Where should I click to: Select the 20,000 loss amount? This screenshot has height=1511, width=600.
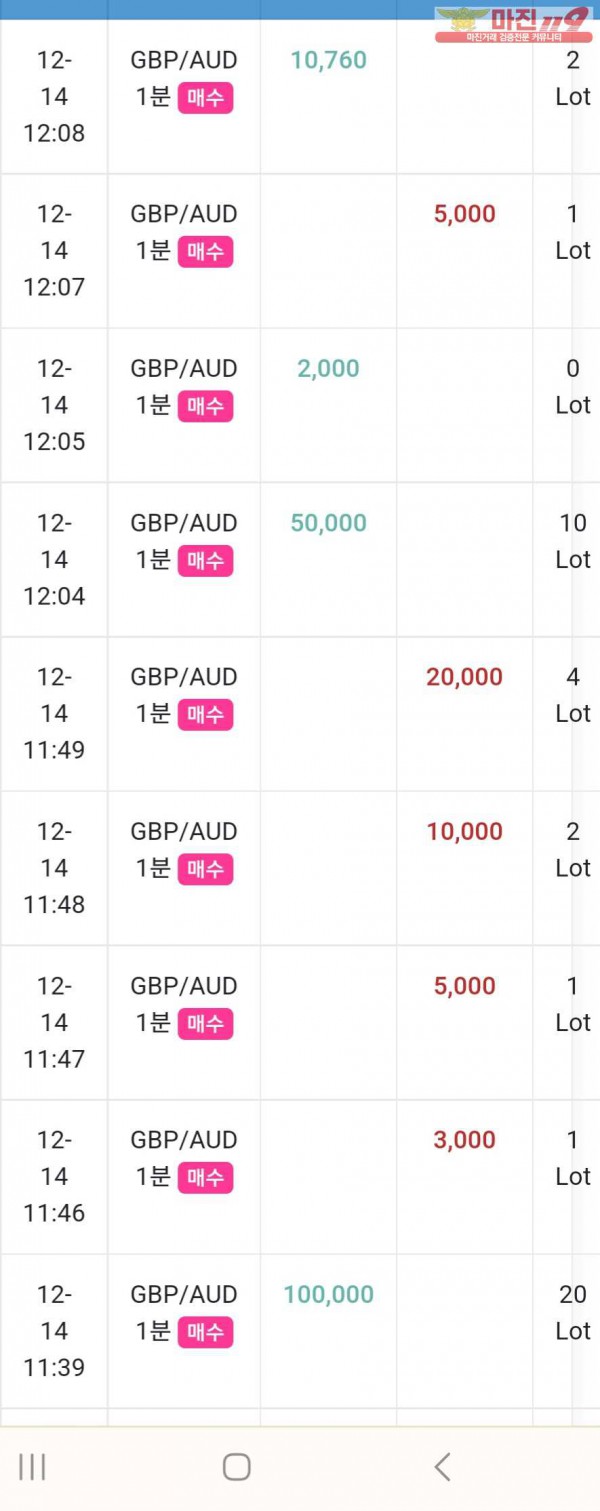coord(465,677)
